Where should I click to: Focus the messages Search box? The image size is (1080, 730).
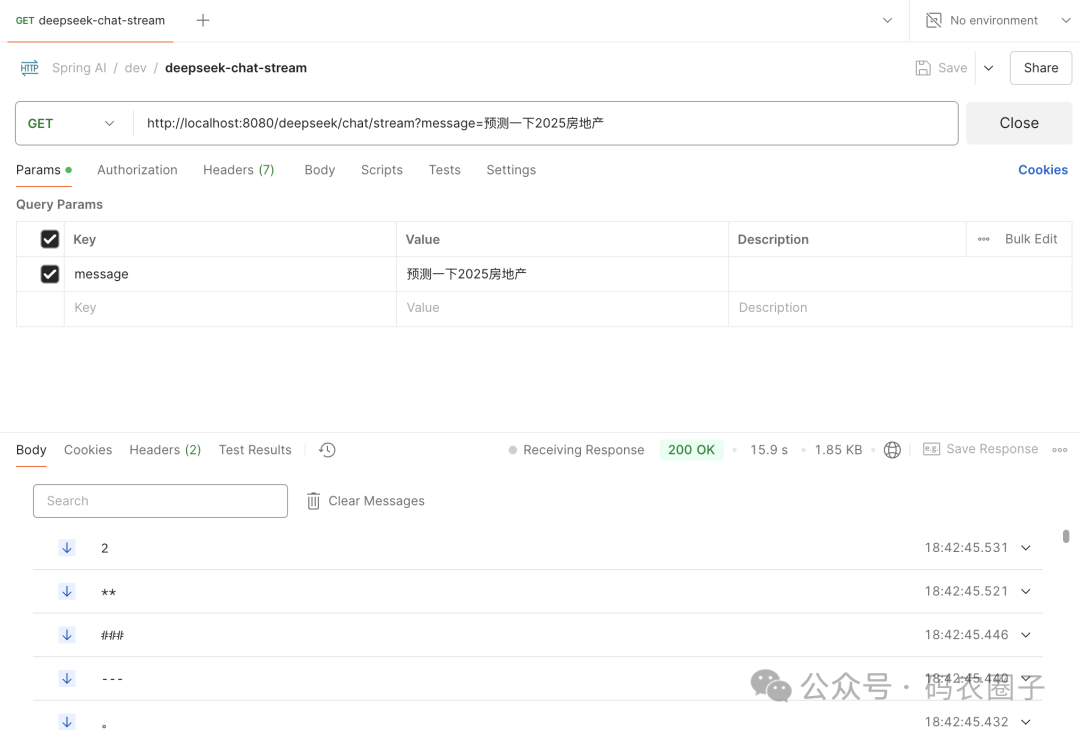coord(160,501)
